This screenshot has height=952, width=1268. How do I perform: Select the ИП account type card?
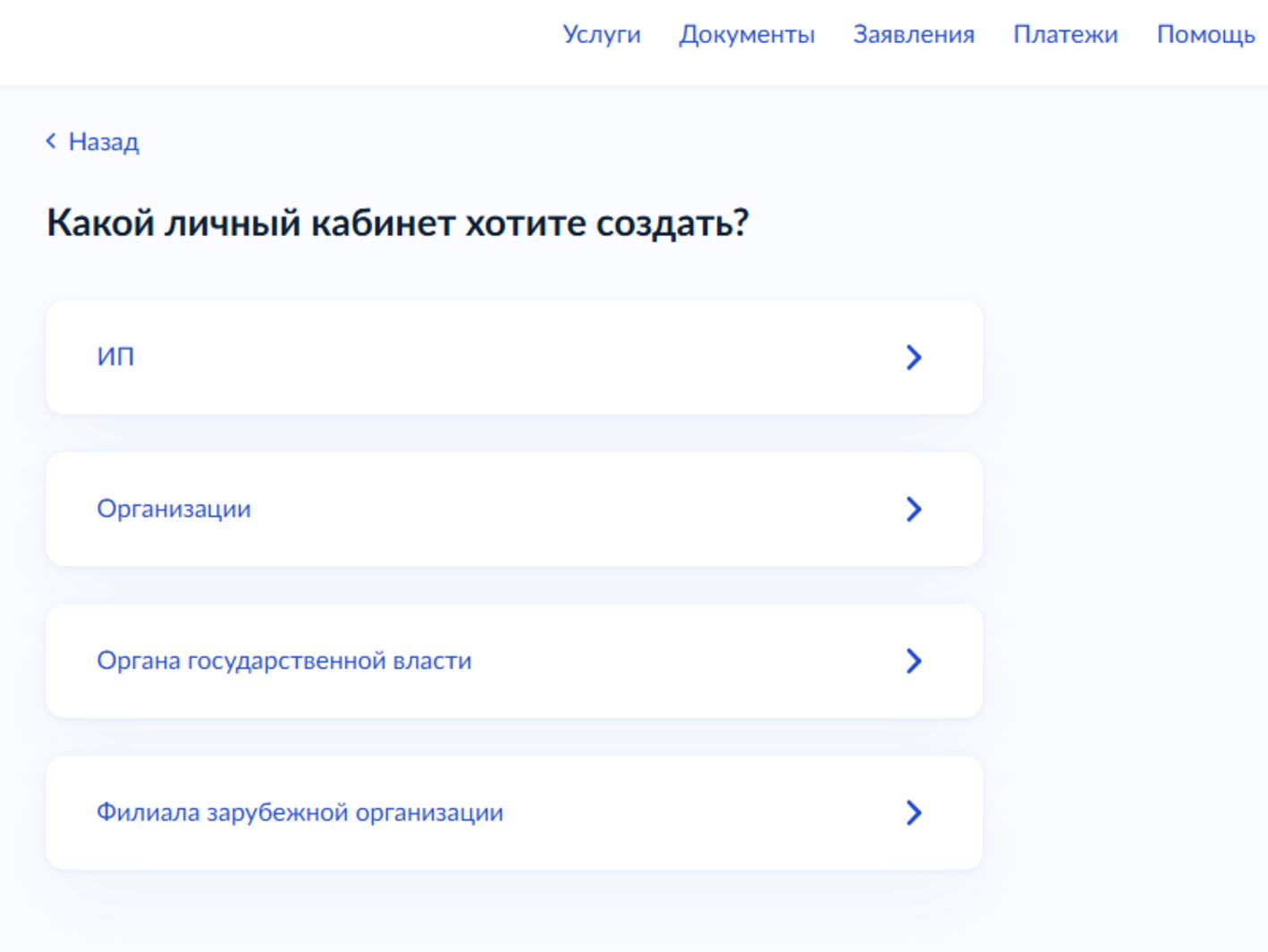[514, 358]
